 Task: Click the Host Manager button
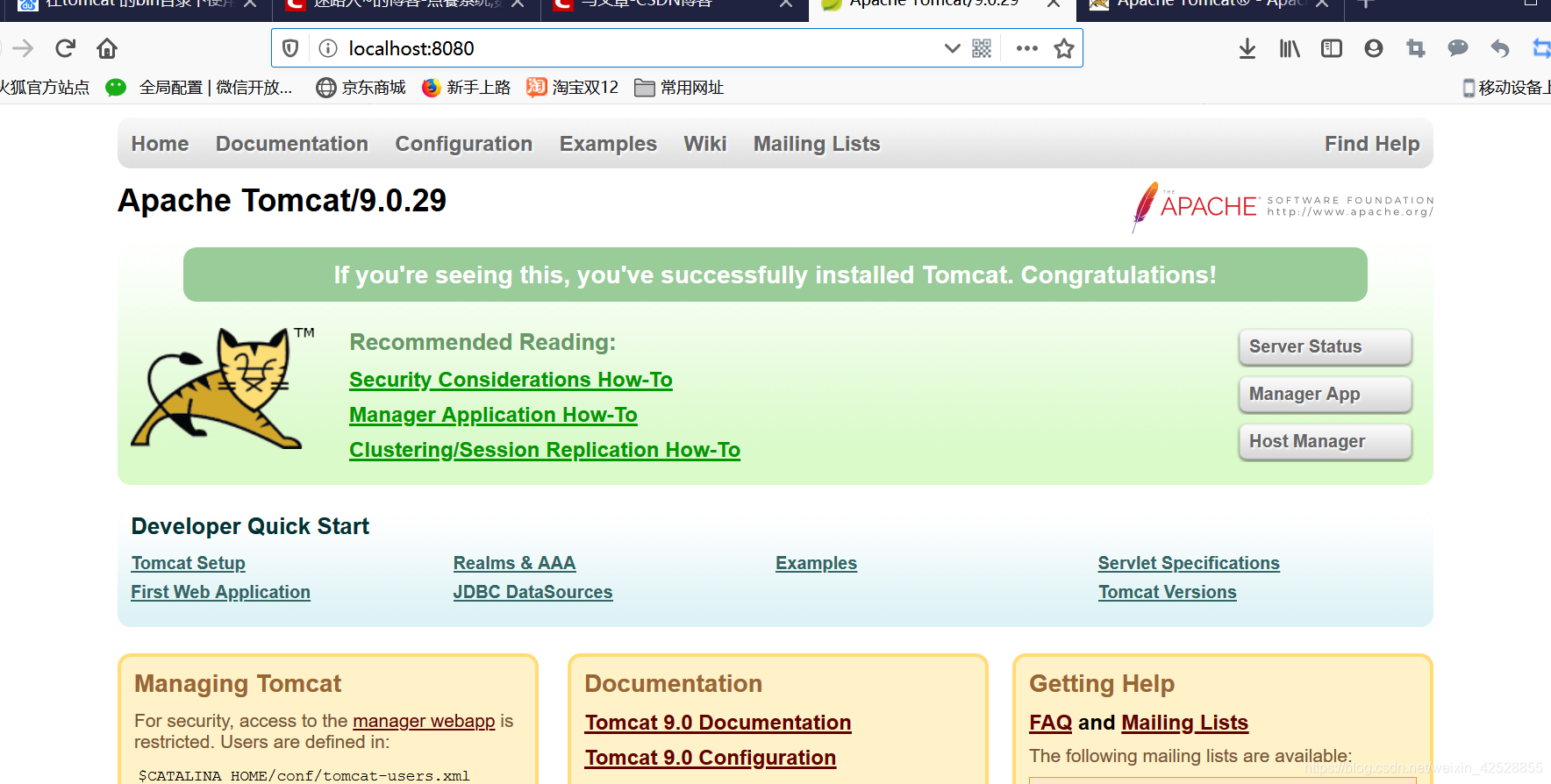[x=1325, y=441]
